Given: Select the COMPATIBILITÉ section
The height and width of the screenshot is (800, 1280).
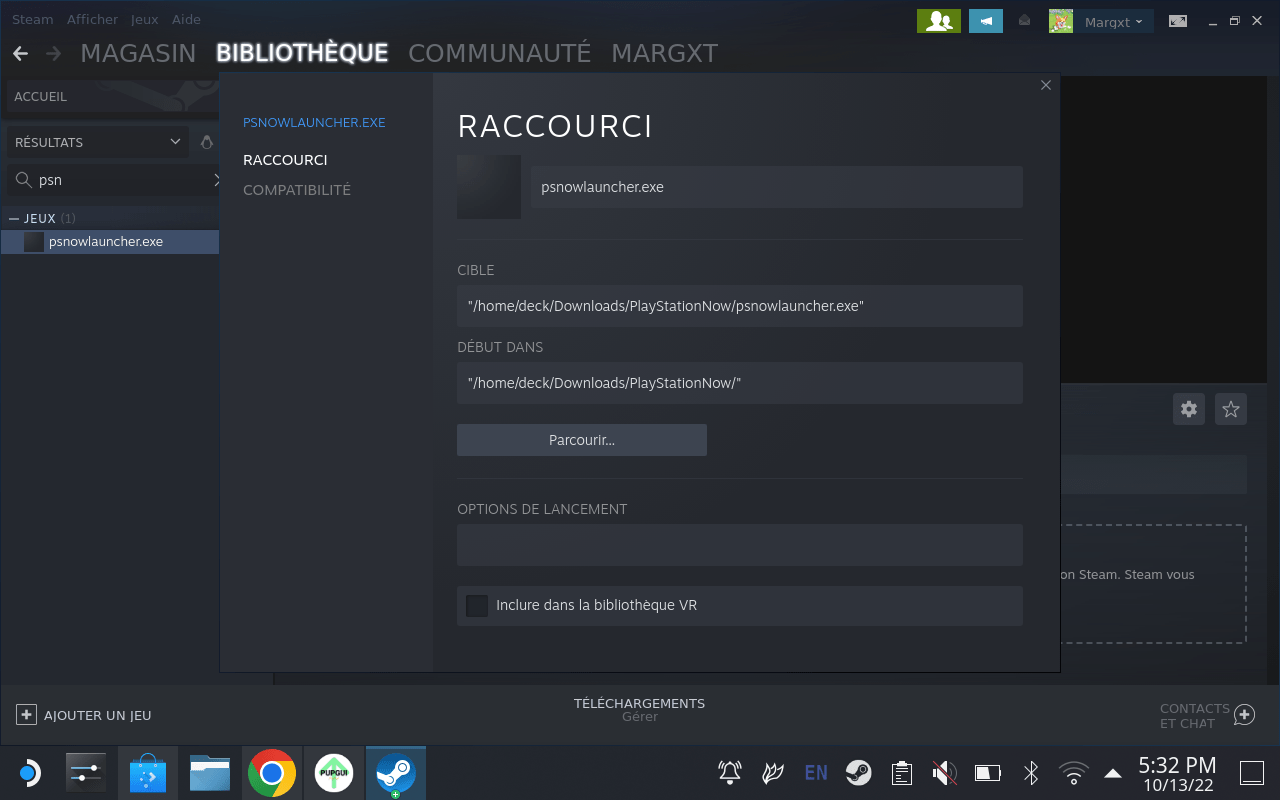Looking at the screenshot, I should [x=297, y=190].
